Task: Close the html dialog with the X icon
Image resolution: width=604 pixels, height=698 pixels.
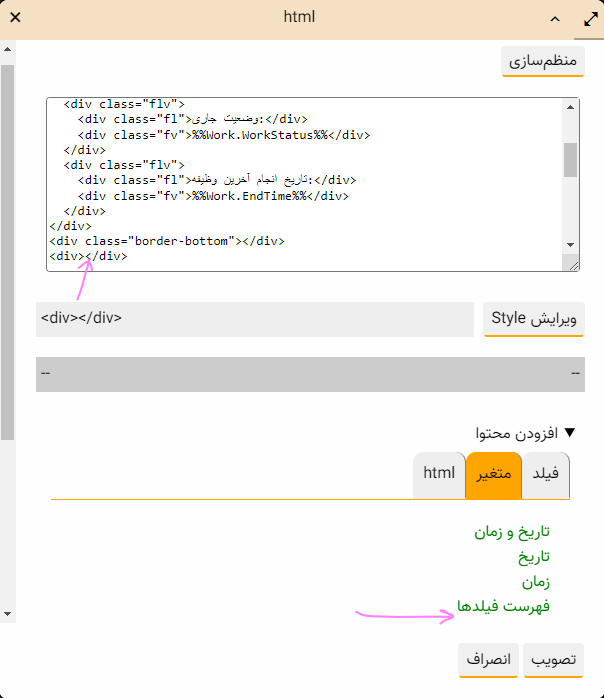Action: click(x=15, y=18)
